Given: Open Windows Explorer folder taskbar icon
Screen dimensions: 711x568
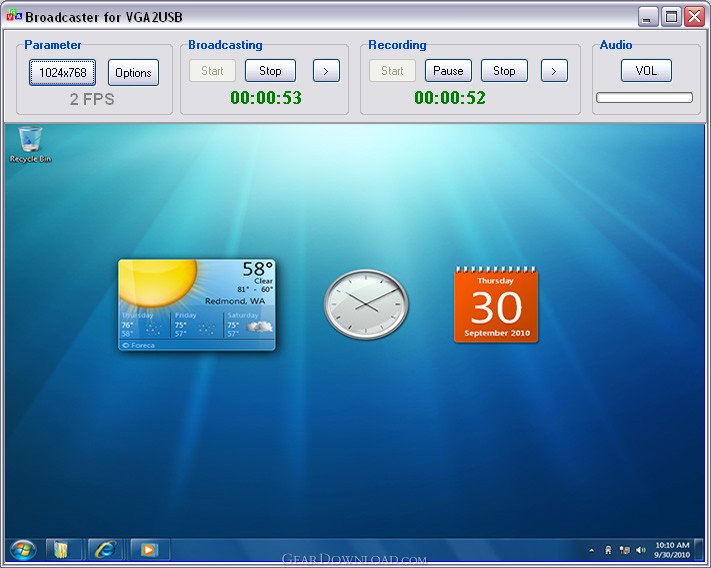Looking at the screenshot, I should 61,550.
